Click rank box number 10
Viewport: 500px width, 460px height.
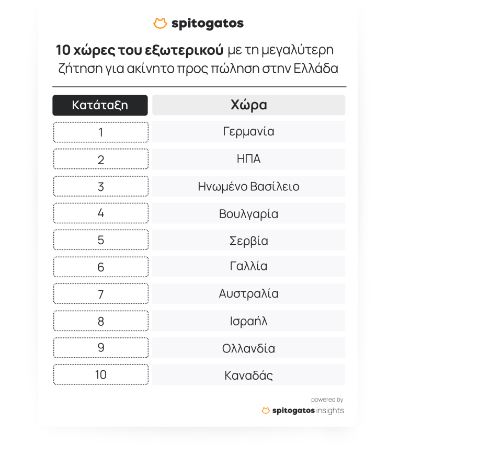pos(101,375)
